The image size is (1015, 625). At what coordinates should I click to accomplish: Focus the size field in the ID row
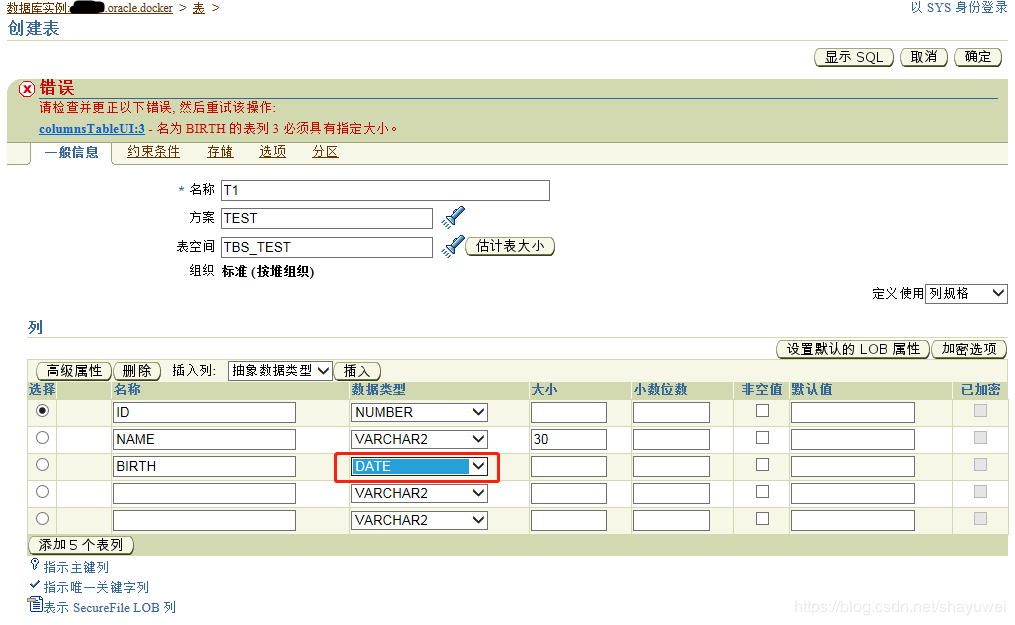(x=569, y=412)
